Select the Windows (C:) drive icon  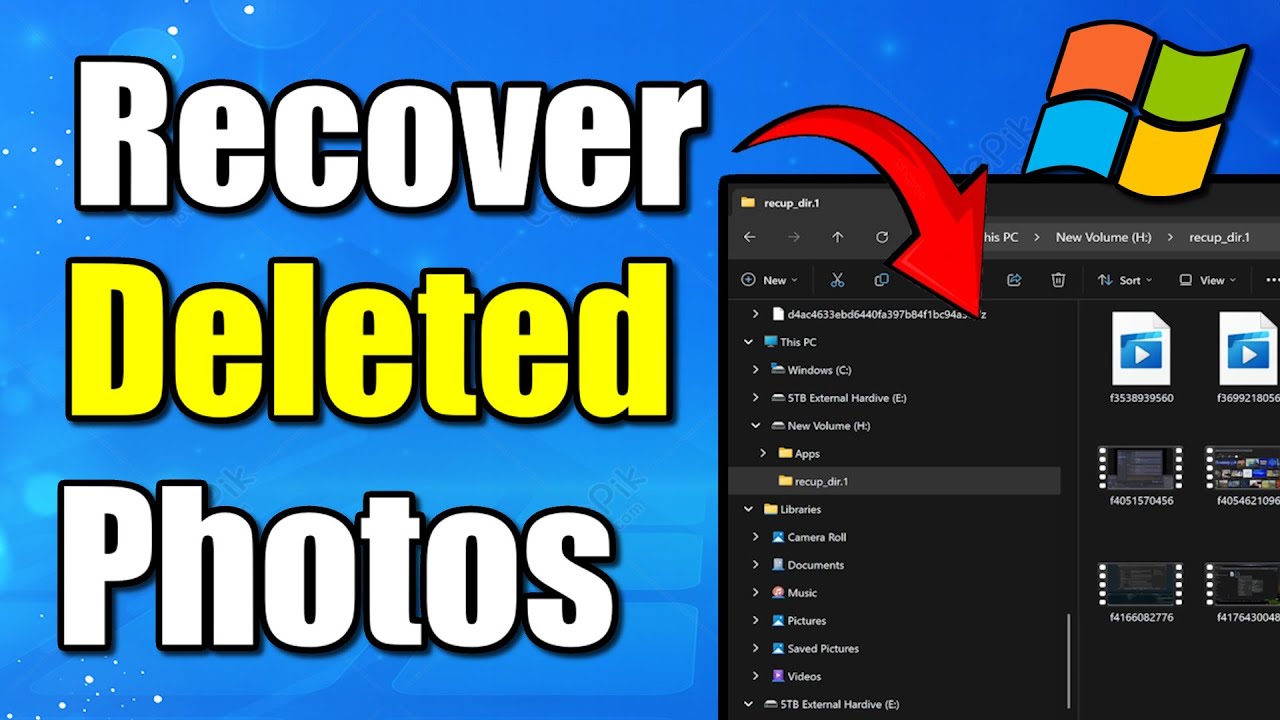tap(778, 370)
